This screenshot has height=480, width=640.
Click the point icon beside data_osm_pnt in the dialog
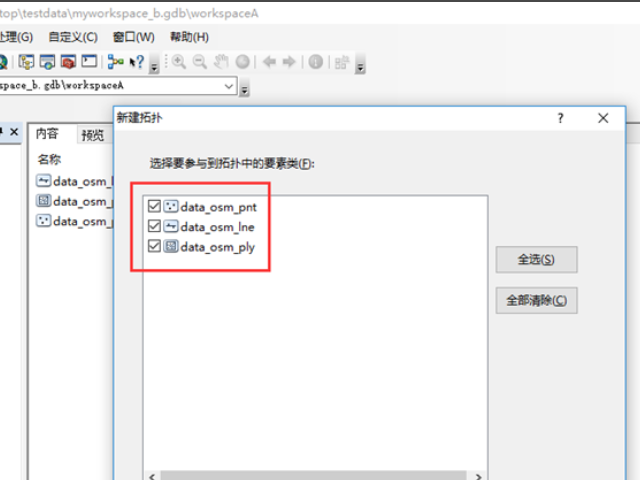tap(171, 207)
